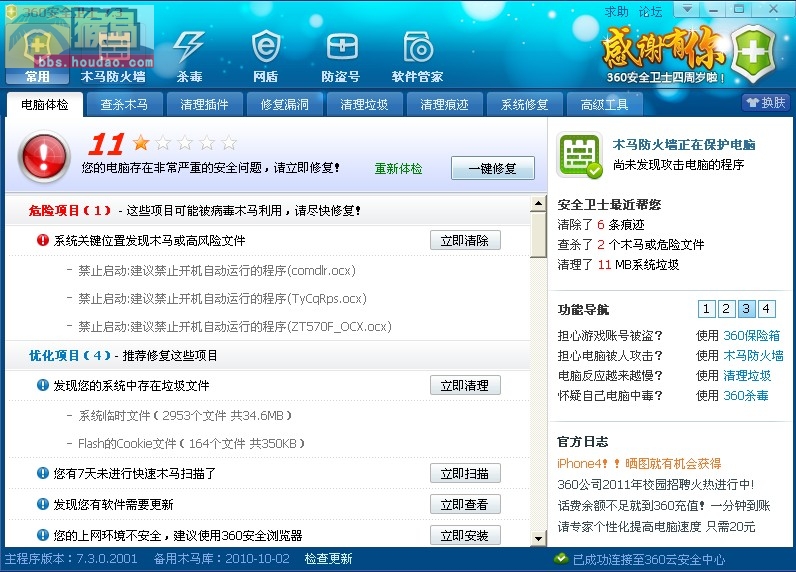
Task: Click the green shield anniversary badge
Action: click(753, 53)
